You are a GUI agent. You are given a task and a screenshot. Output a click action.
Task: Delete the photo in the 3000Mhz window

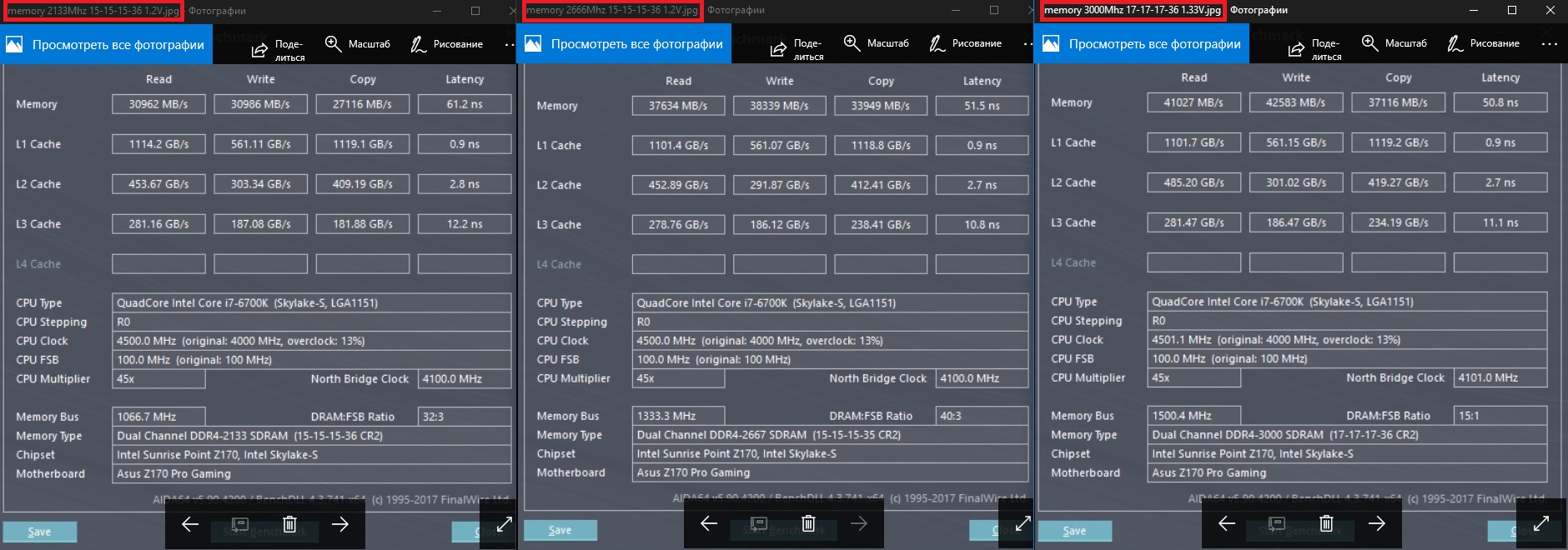pos(1326,523)
